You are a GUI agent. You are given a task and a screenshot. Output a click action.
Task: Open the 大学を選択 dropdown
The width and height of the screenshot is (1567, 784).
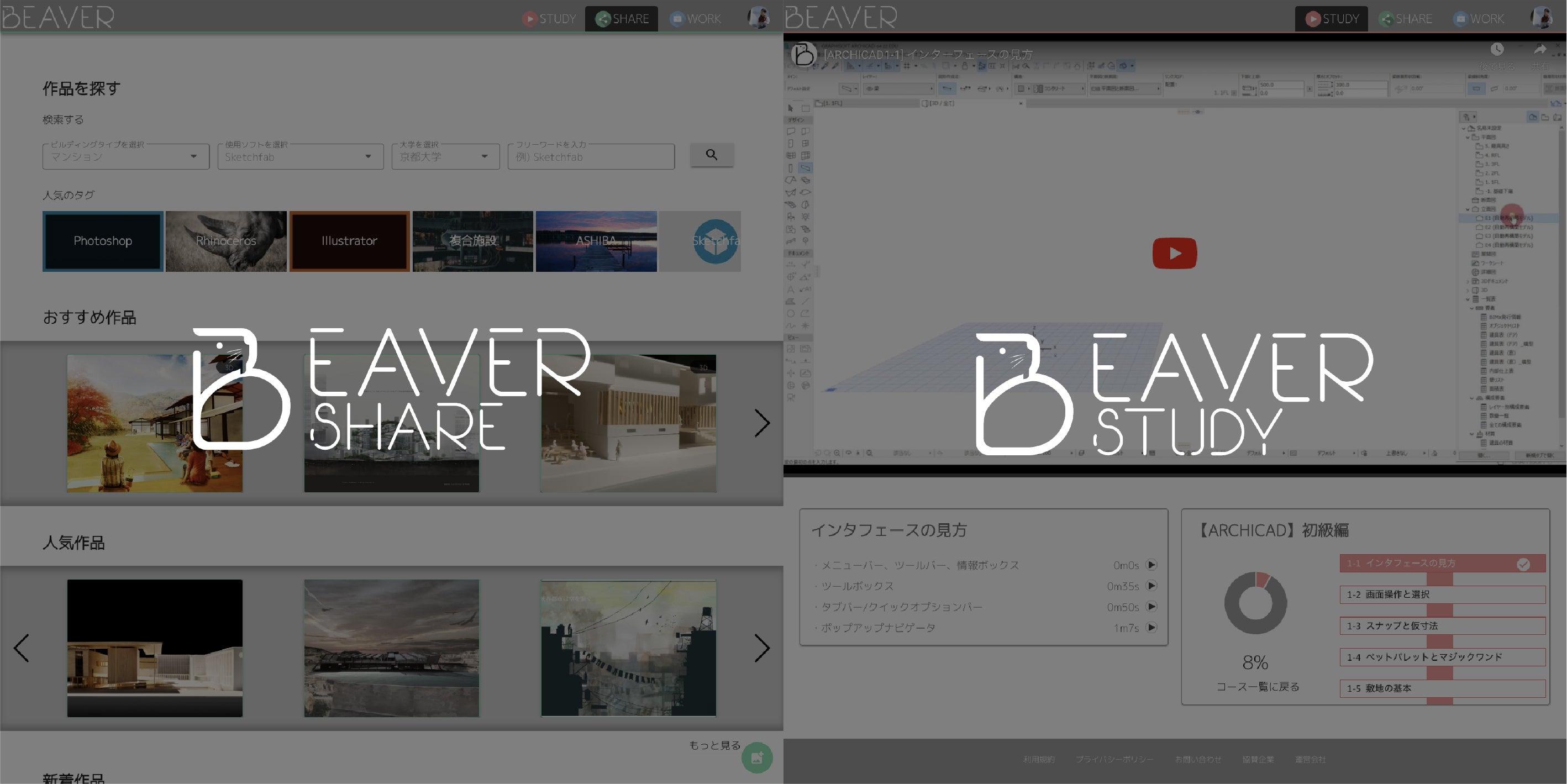445,156
